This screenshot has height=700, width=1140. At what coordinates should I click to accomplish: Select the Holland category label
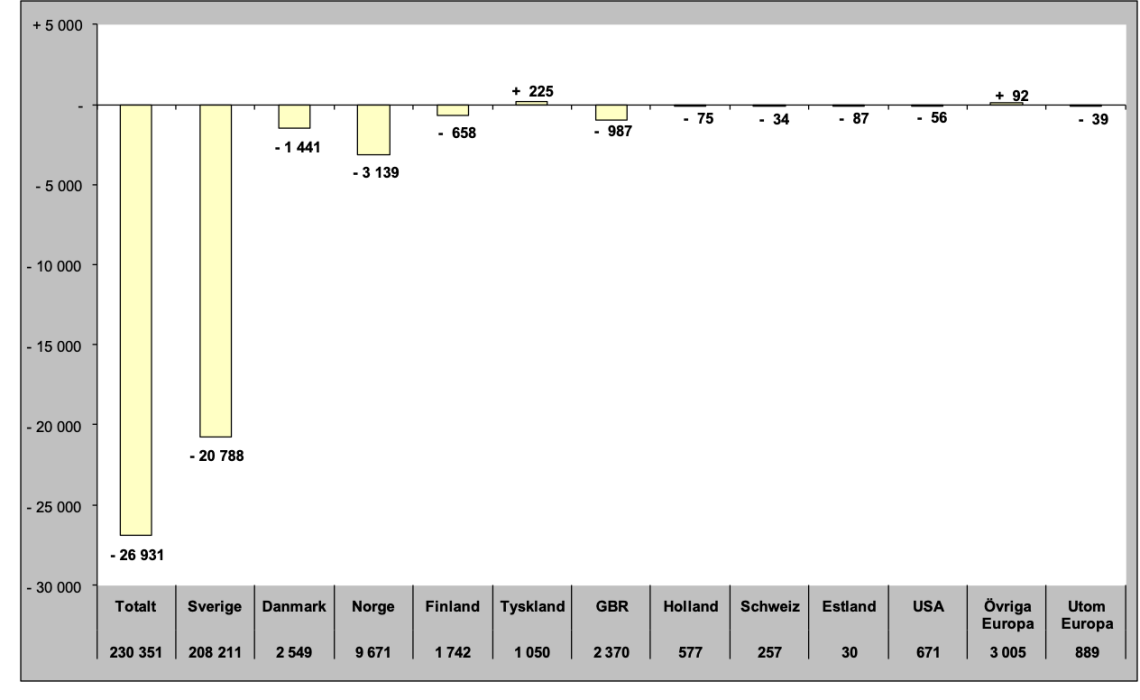click(691, 607)
